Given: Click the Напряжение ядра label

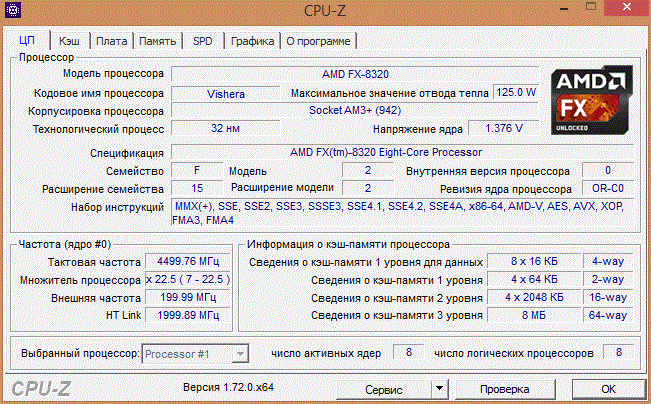Looking at the screenshot, I should [x=418, y=129].
